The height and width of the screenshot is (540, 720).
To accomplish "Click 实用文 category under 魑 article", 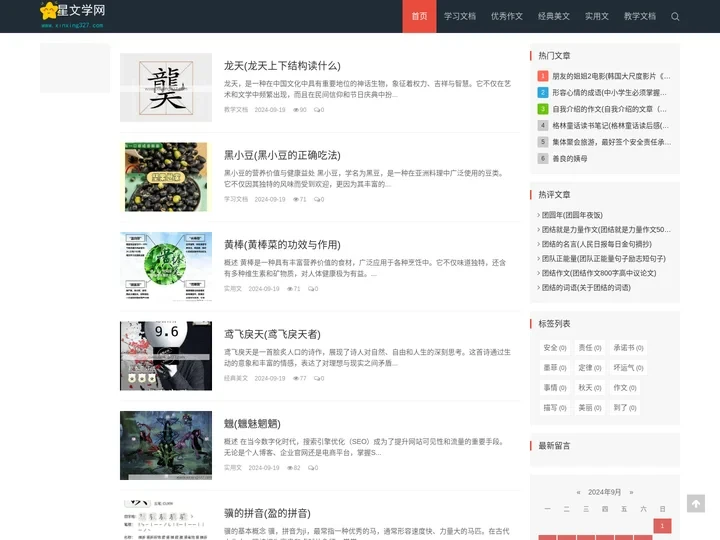I will [232, 468].
